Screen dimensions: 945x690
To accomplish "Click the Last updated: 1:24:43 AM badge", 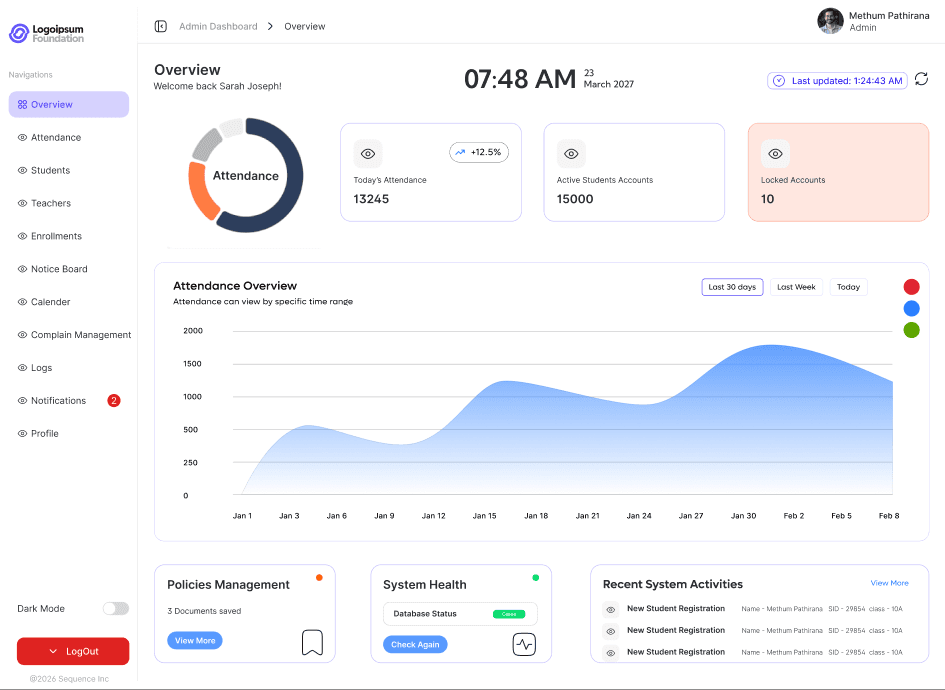I will (837, 81).
